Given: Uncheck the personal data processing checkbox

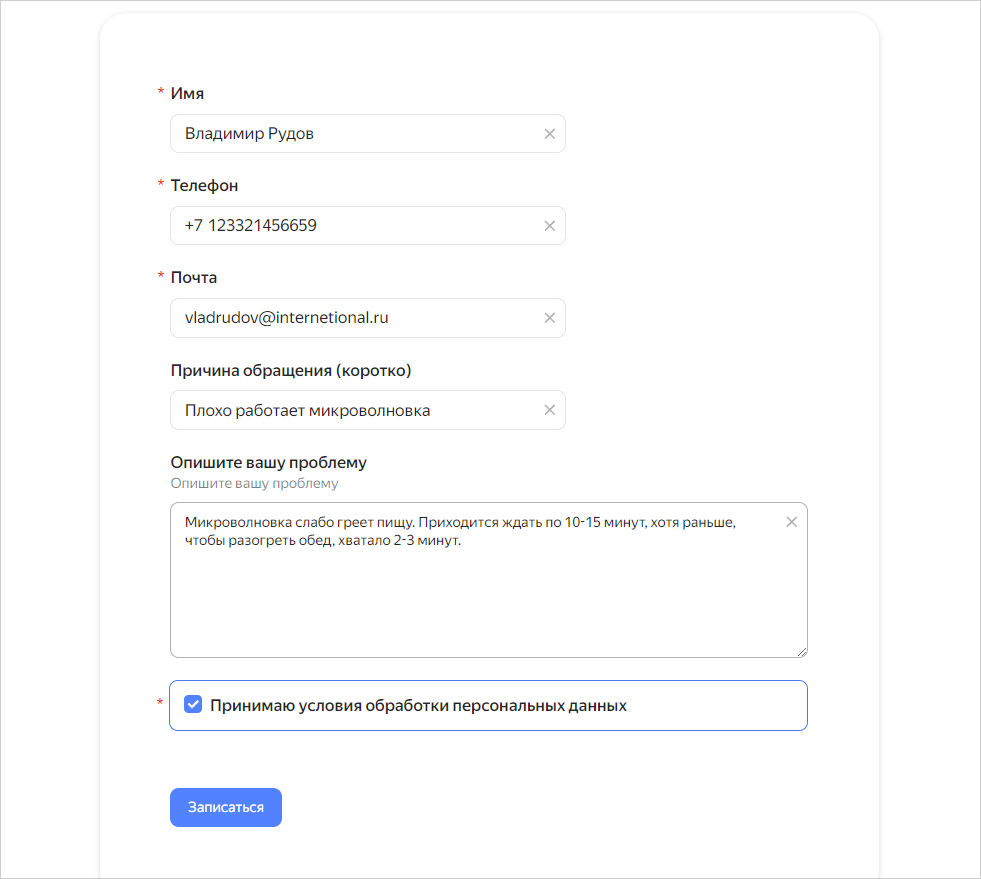Looking at the screenshot, I should [193, 704].
